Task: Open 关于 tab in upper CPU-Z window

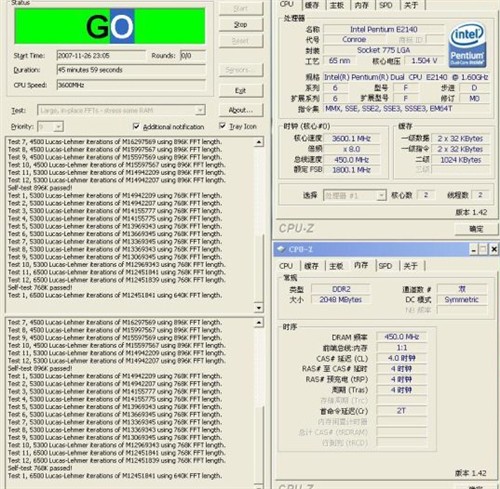Action: pyautogui.click(x=411, y=5)
